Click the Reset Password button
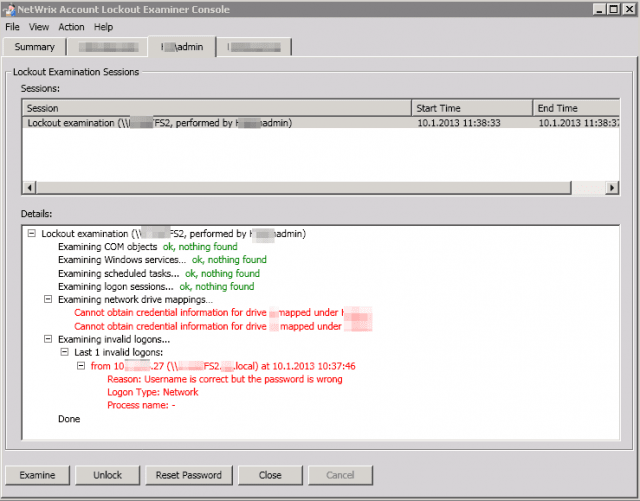This screenshot has width=640, height=501. coord(189,475)
